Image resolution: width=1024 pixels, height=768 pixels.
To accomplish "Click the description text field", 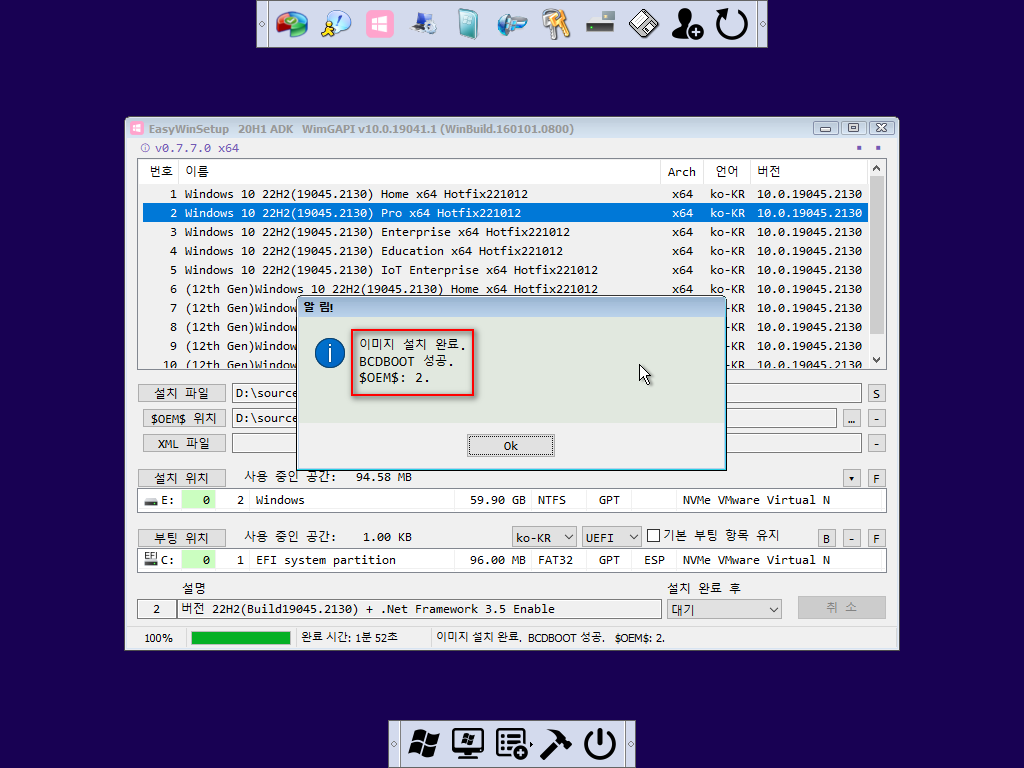I will tap(419, 609).
